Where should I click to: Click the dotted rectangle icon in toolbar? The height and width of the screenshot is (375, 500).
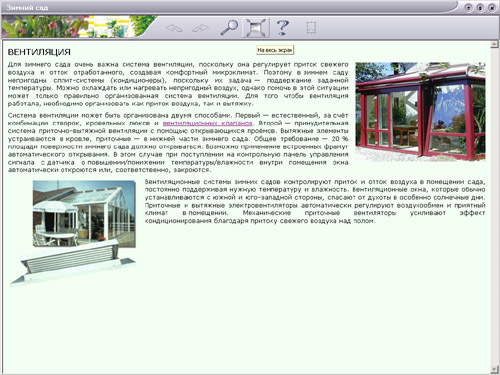click(311, 28)
